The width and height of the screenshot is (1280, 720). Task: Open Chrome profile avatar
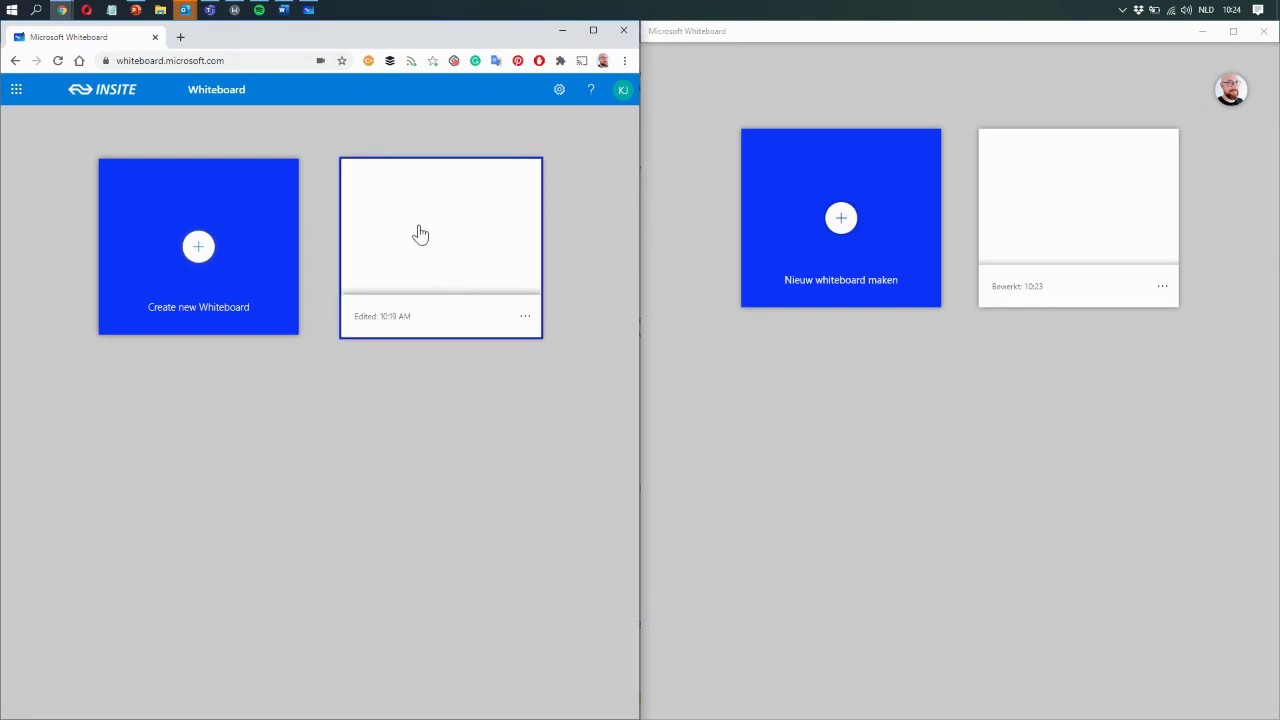coord(603,61)
